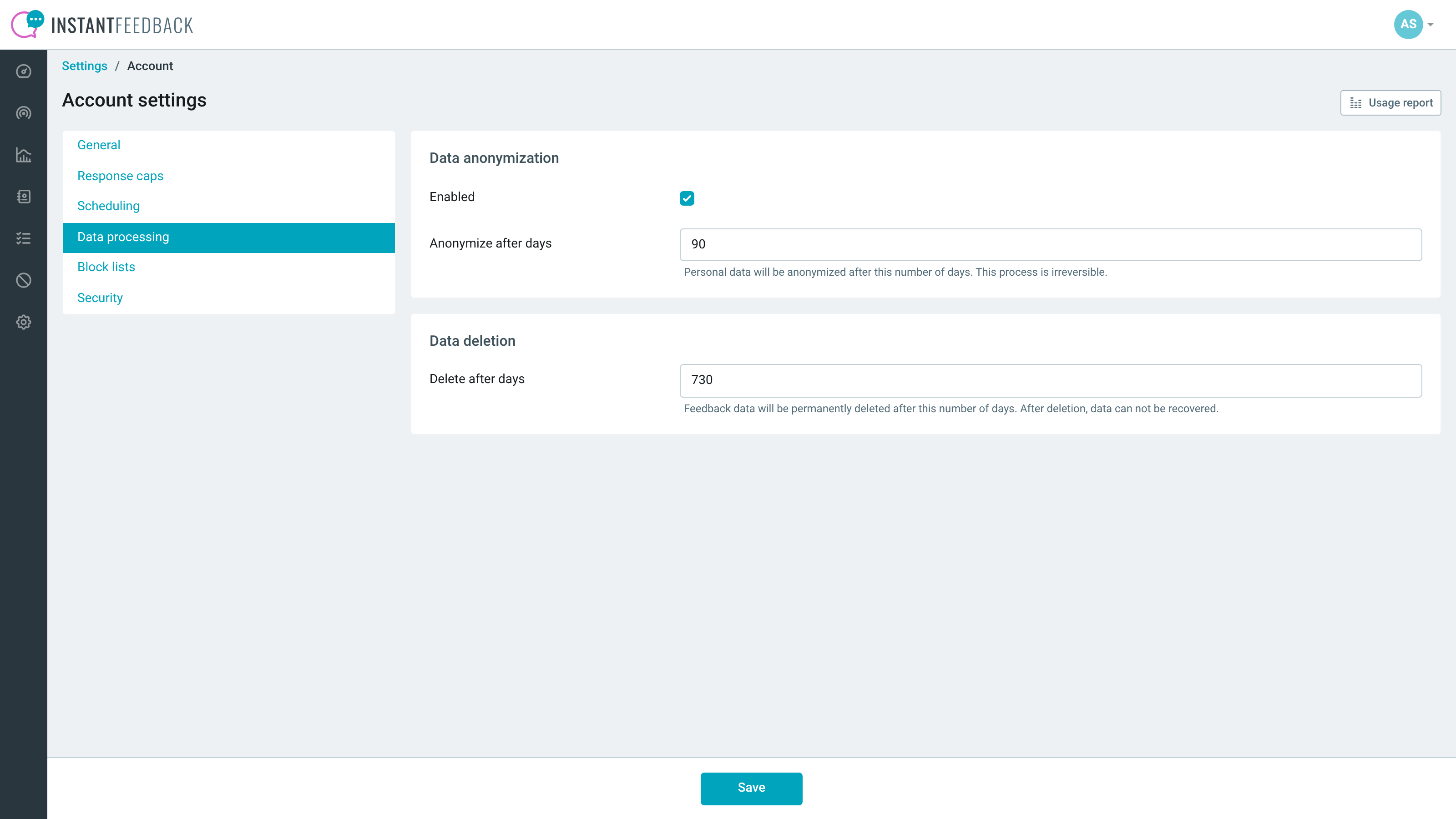Click the Data anonymization heading
This screenshot has width=1456, height=819.
click(x=494, y=158)
